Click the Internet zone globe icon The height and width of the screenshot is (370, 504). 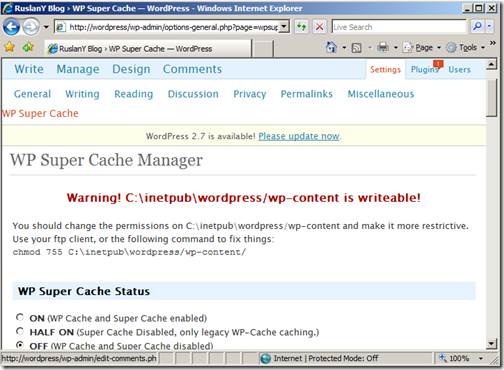(x=266, y=359)
